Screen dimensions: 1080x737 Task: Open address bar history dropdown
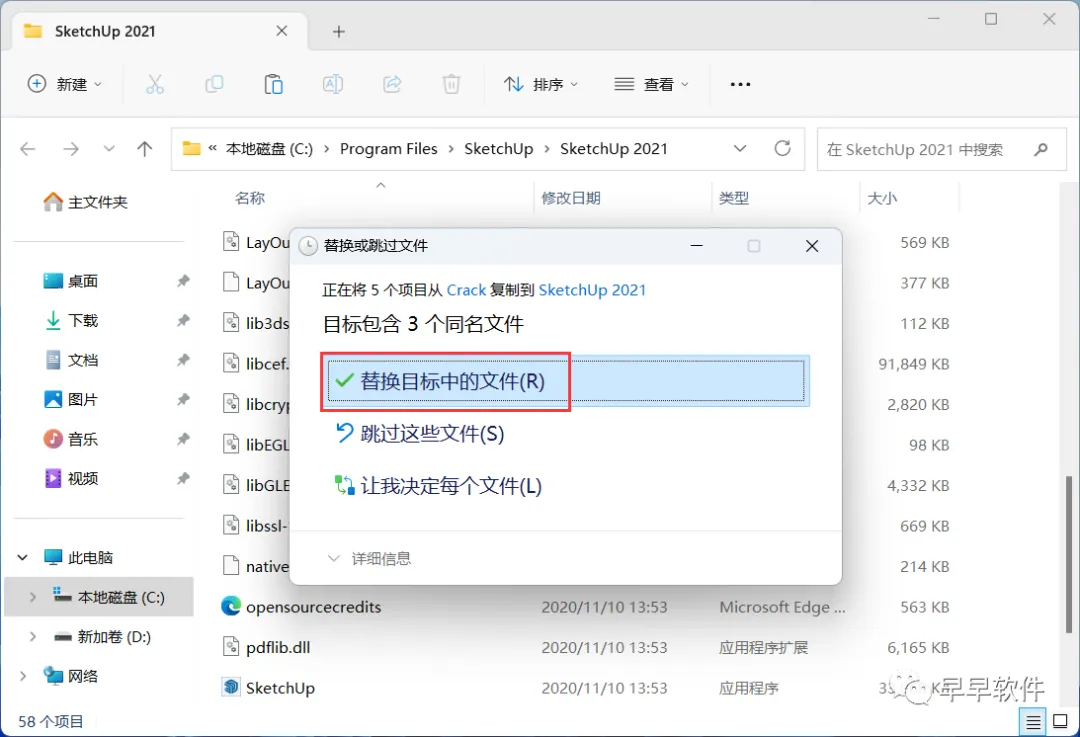coord(740,149)
